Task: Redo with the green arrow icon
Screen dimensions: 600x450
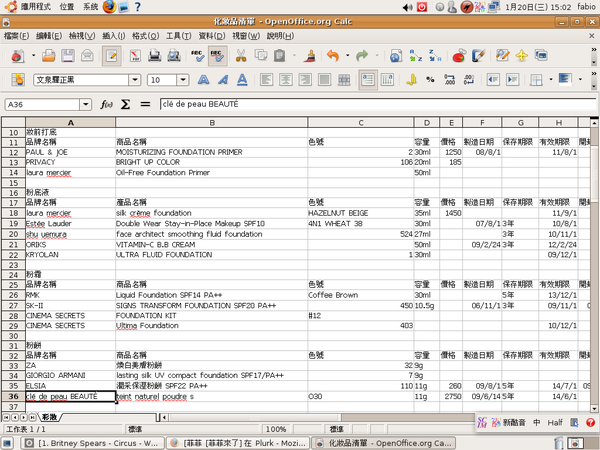Action: click(x=362, y=56)
